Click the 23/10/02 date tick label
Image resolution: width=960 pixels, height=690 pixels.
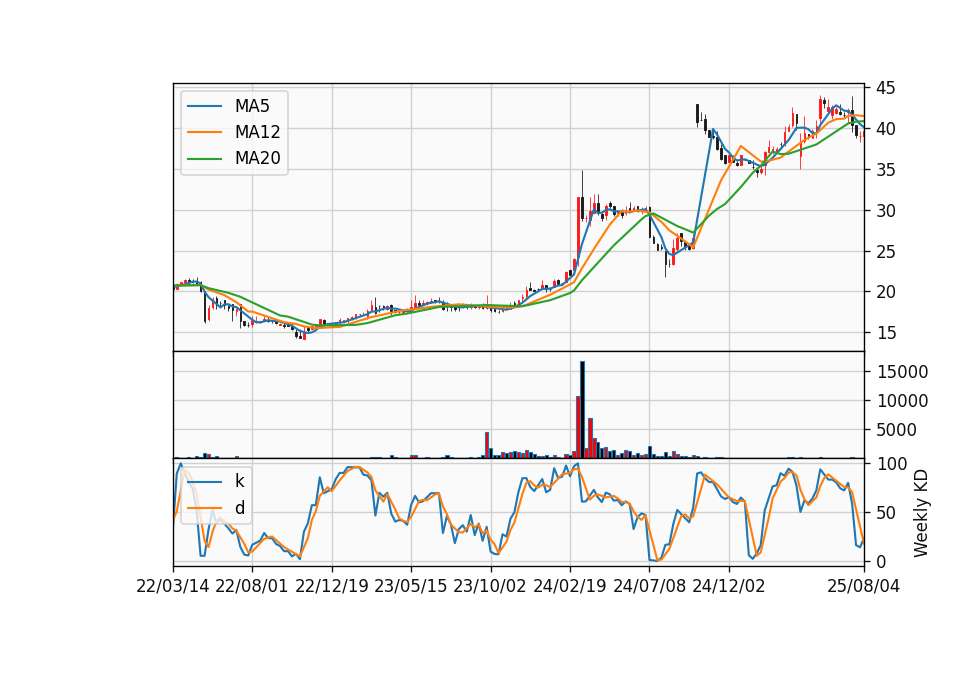pyautogui.click(x=490, y=586)
